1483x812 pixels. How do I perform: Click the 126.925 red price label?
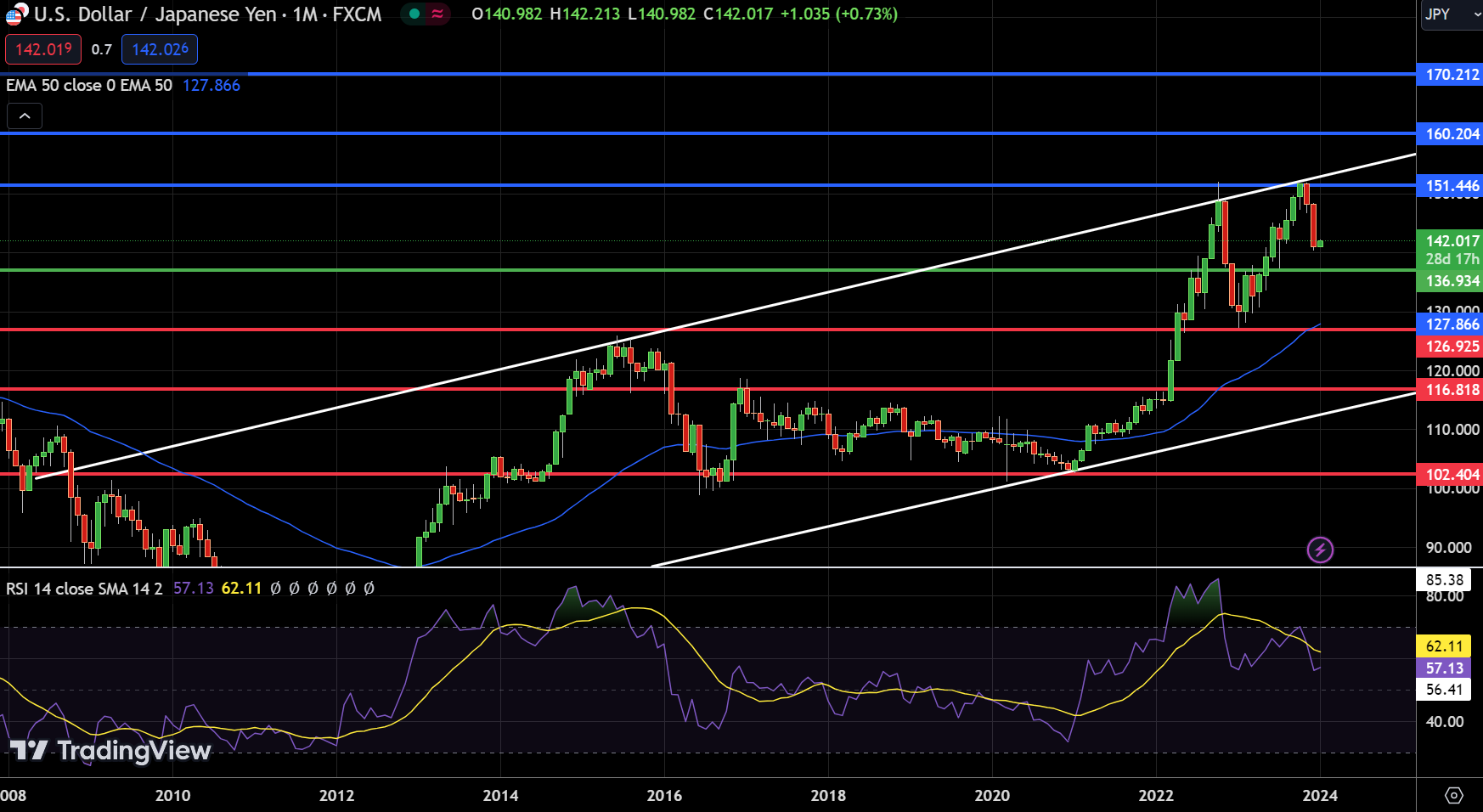point(1450,347)
